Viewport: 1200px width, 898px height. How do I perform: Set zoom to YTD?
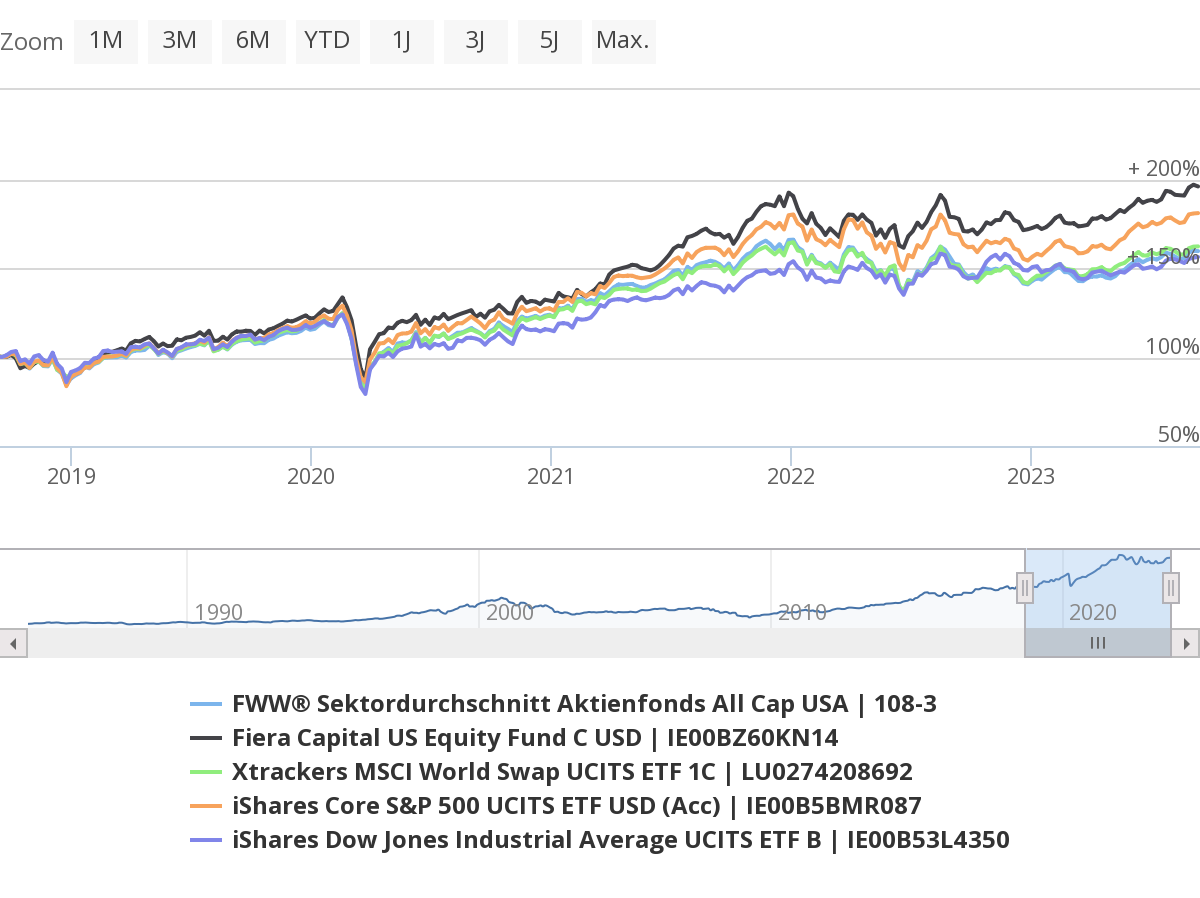(328, 41)
